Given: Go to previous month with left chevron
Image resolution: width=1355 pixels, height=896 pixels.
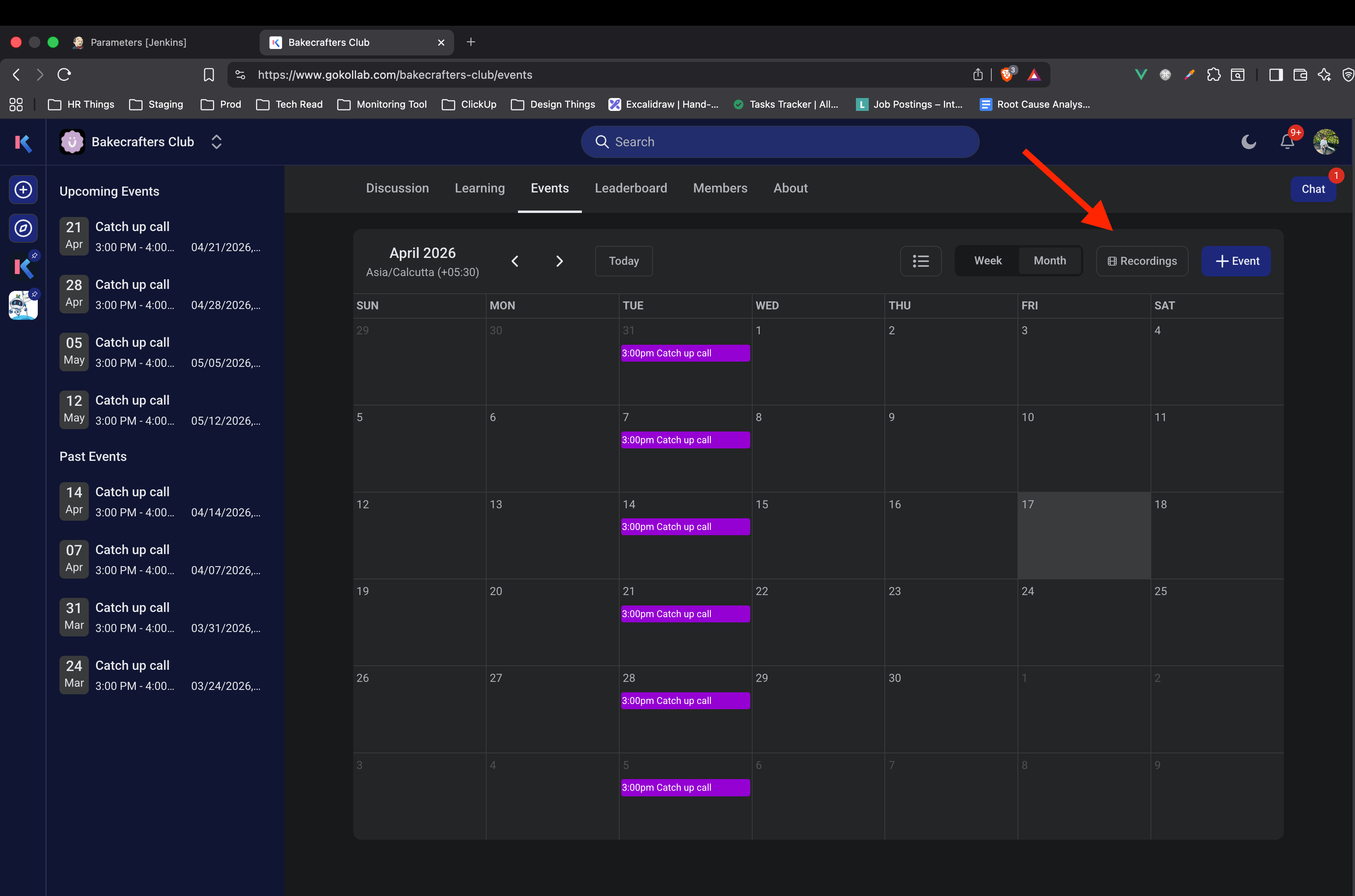Looking at the screenshot, I should [x=515, y=261].
